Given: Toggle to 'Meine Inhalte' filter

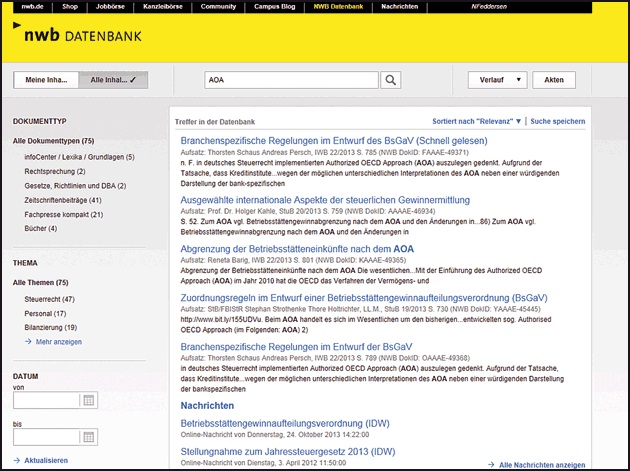Looking at the screenshot, I should [x=45, y=80].
